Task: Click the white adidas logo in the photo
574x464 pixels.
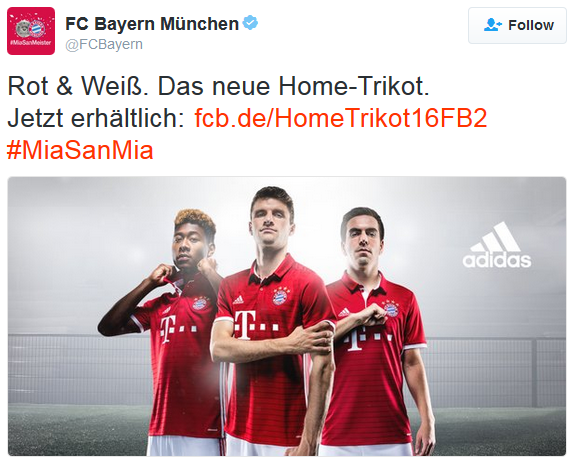Action: 497,245
